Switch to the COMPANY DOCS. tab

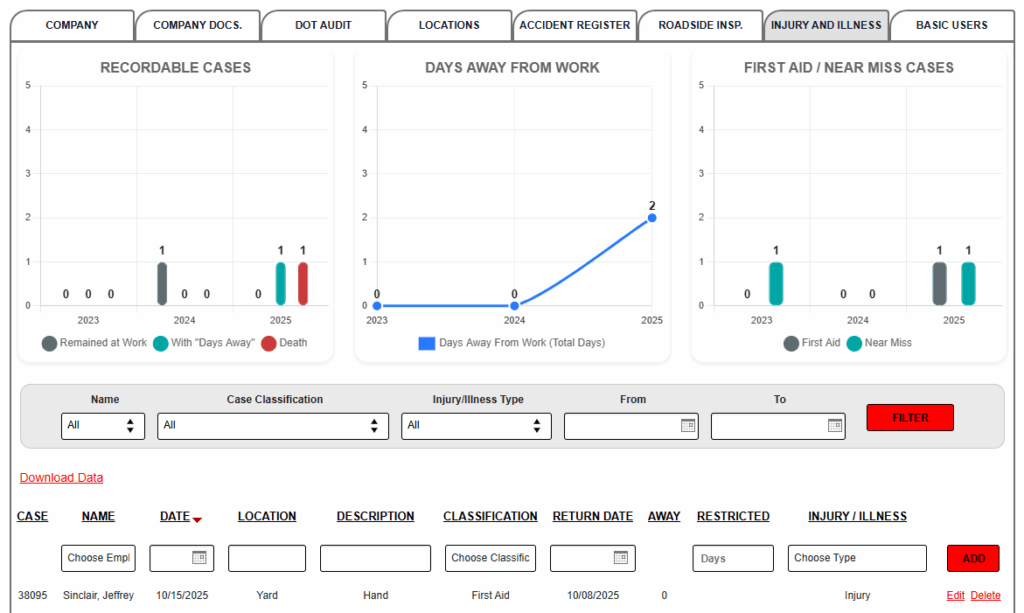tap(197, 25)
